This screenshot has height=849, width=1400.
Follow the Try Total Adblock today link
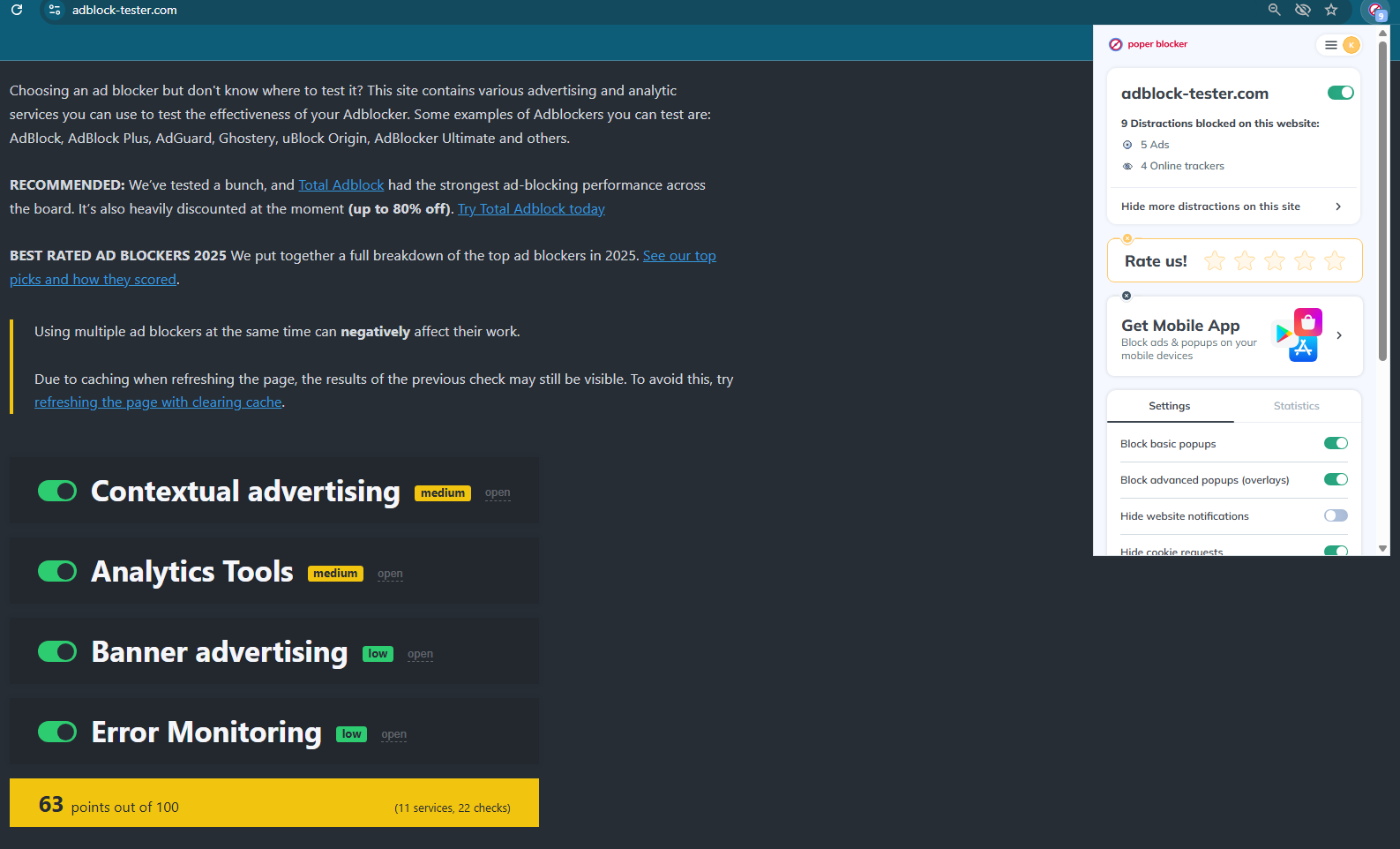[531, 208]
